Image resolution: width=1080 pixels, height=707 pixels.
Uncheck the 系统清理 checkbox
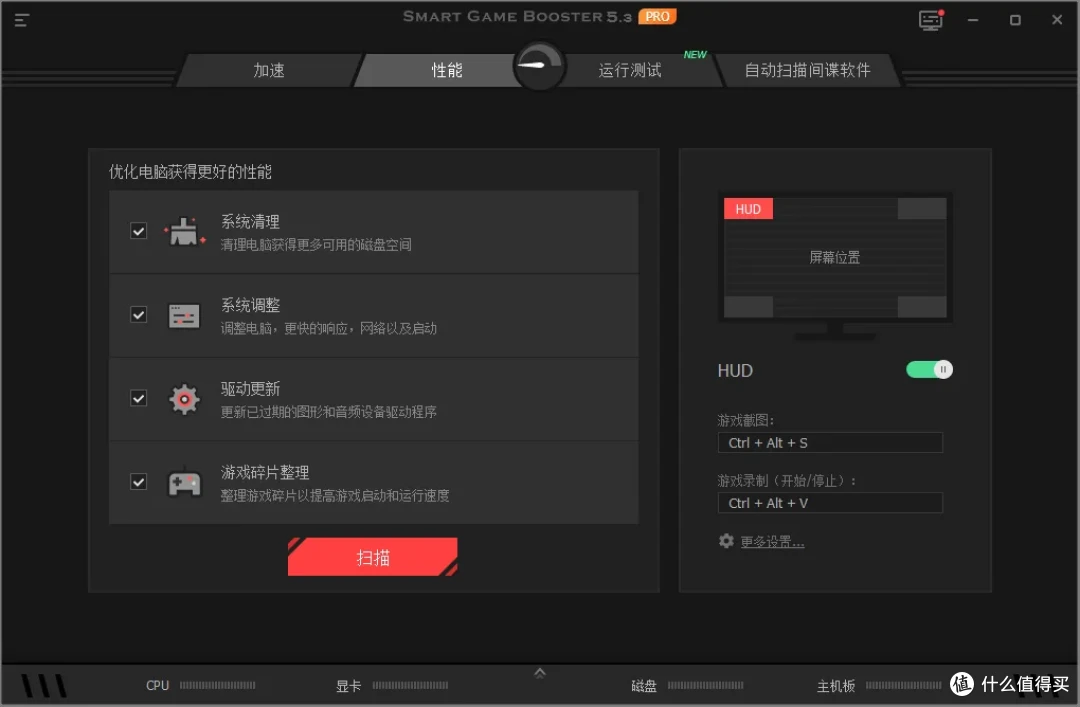coord(138,231)
